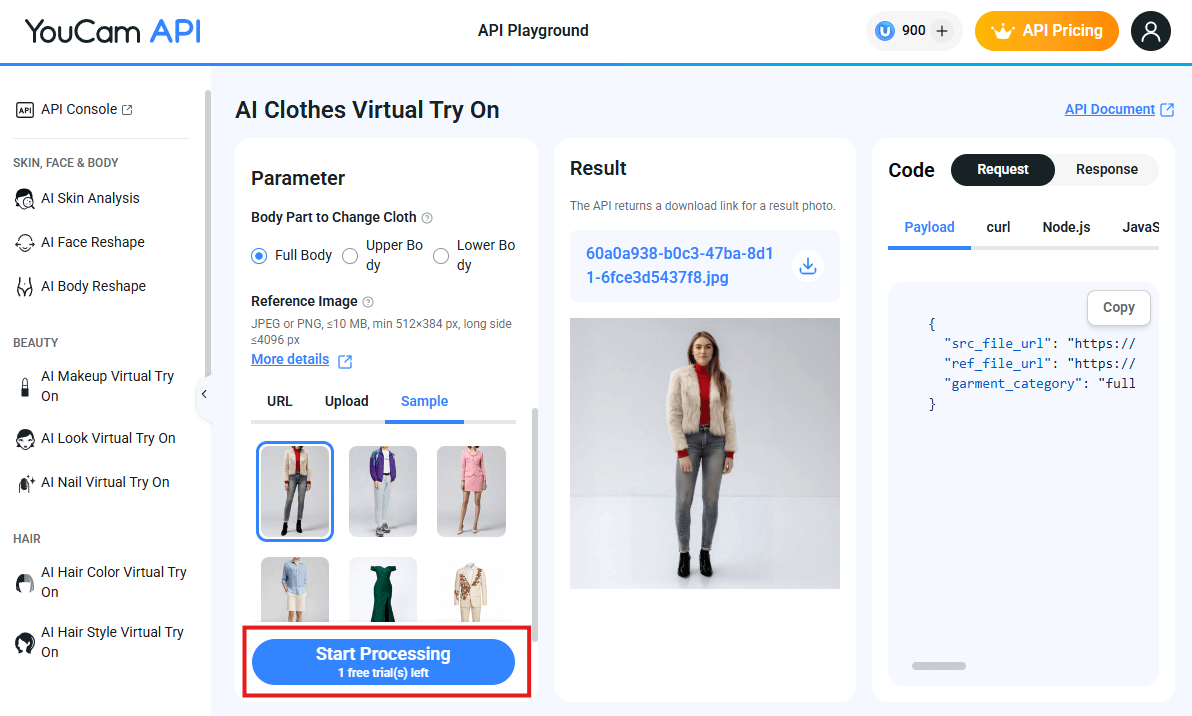
Task: Switch code view to Response
Action: pyautogui.click(x=1106, y=170)
